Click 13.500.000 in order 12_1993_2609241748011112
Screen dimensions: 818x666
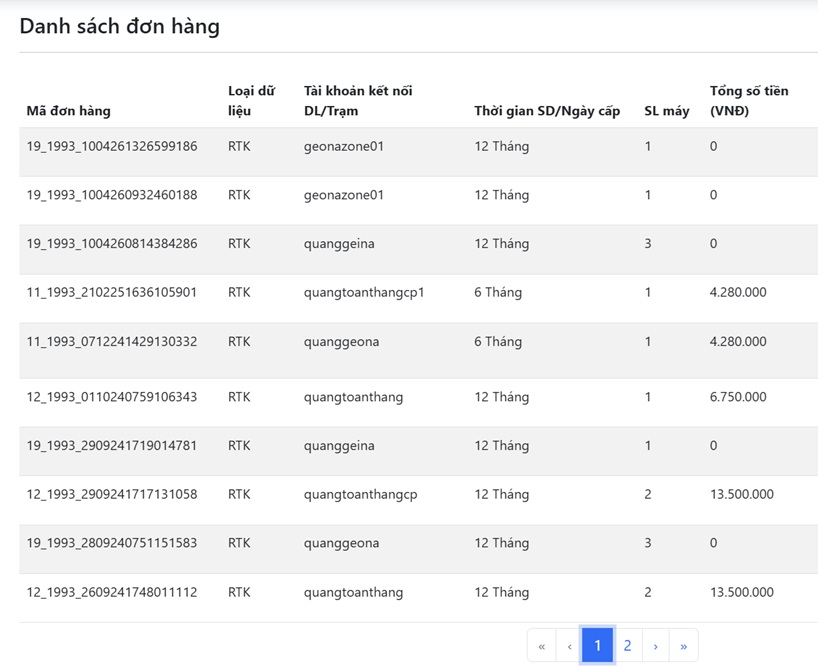pos(742,592)
